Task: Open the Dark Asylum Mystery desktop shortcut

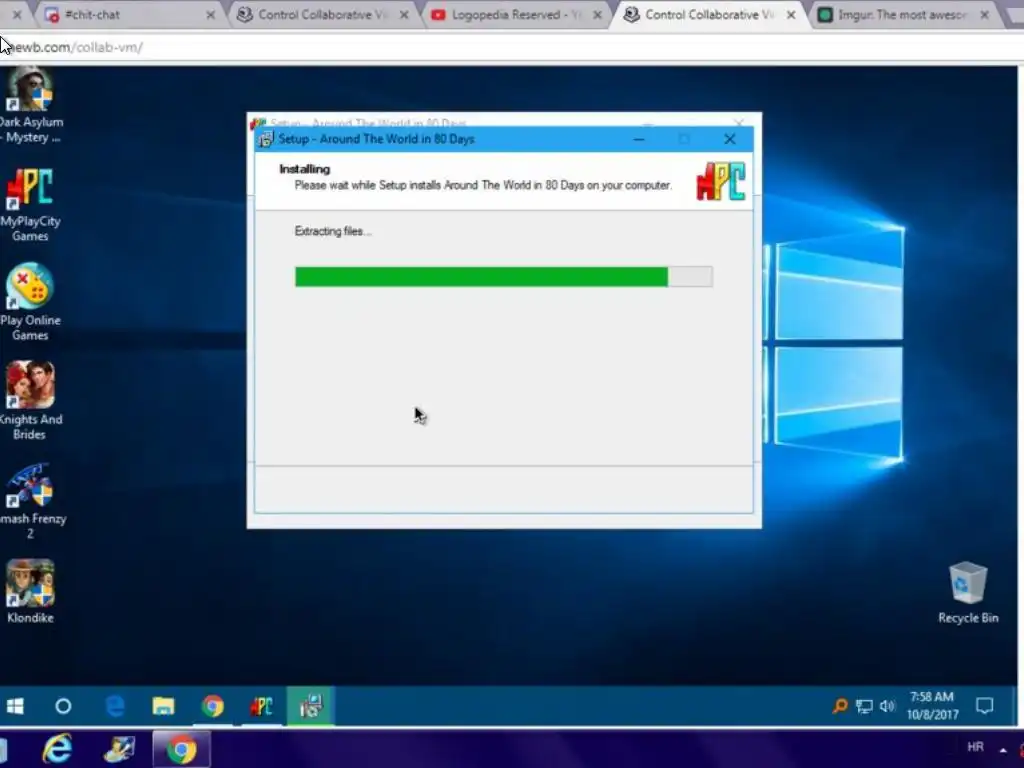Action: pyautogui.click(x=29, y=105)
